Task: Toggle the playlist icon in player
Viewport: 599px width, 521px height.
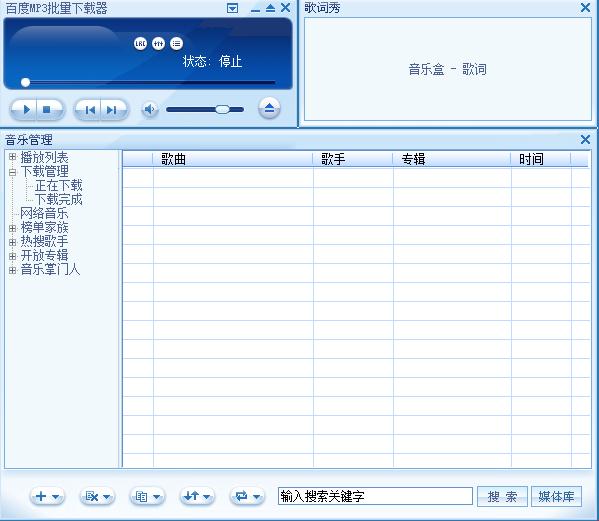Action: click(x=176, y=44)
